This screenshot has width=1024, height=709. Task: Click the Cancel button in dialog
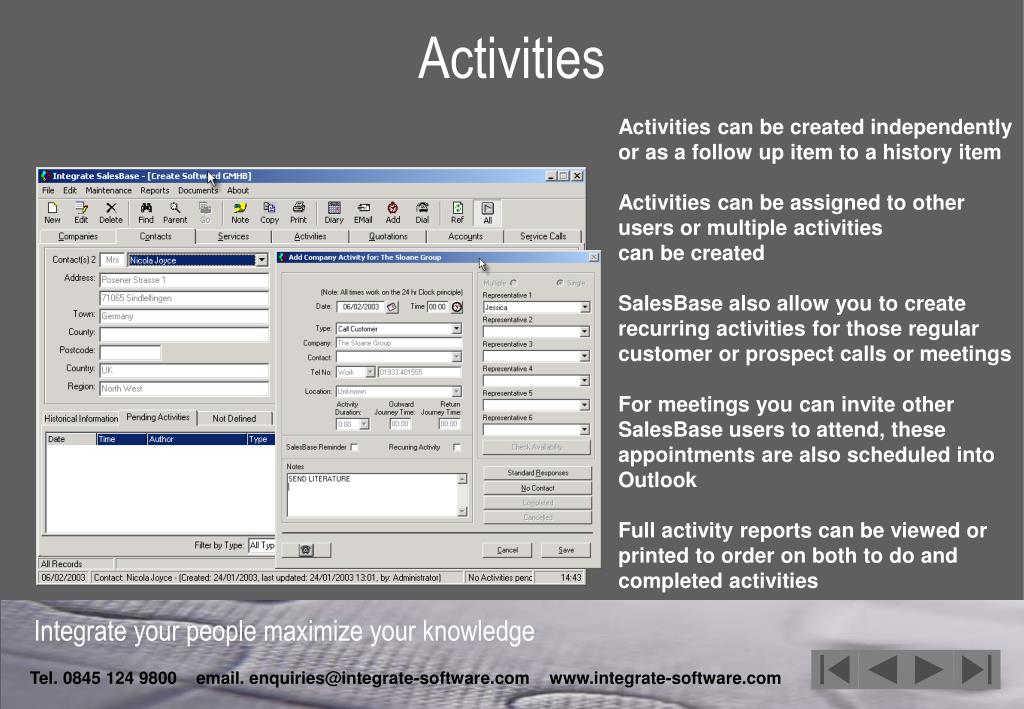(x=507, y=550)
